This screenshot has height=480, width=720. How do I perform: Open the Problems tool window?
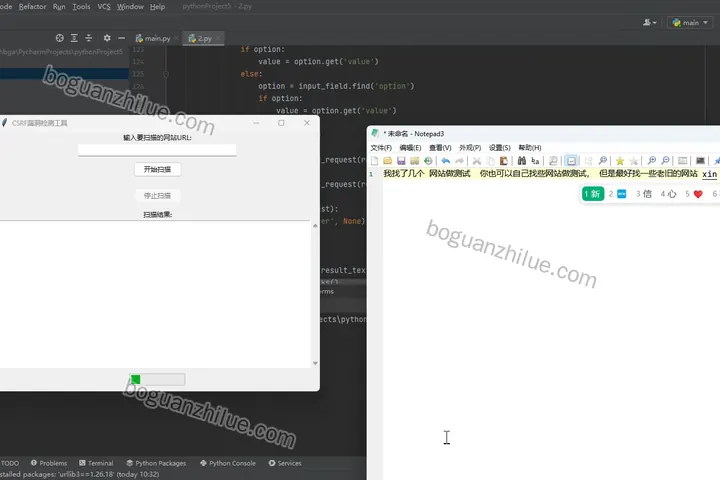(x=49, y=463)
